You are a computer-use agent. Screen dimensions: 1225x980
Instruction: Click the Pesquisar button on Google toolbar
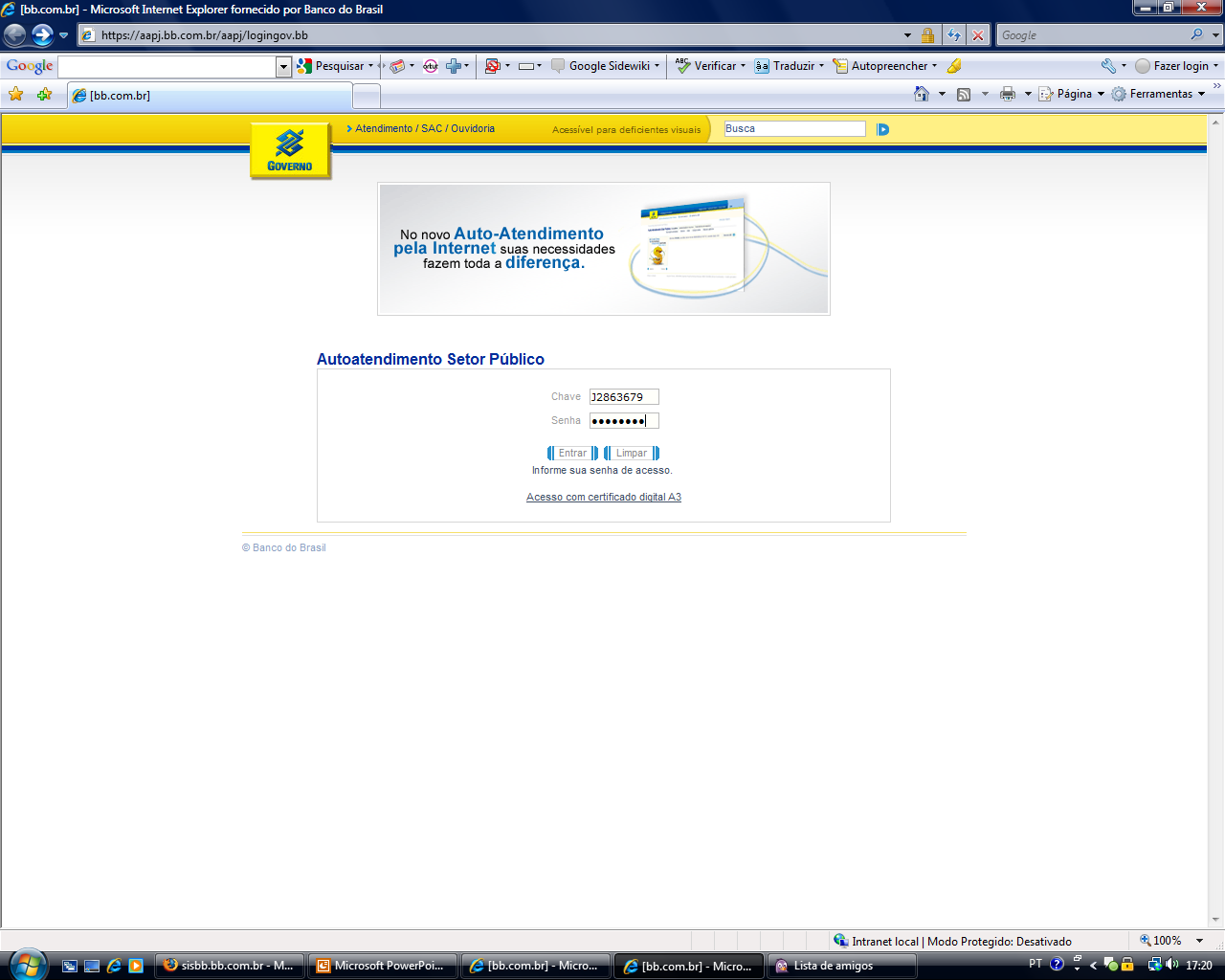click(331, 66)
